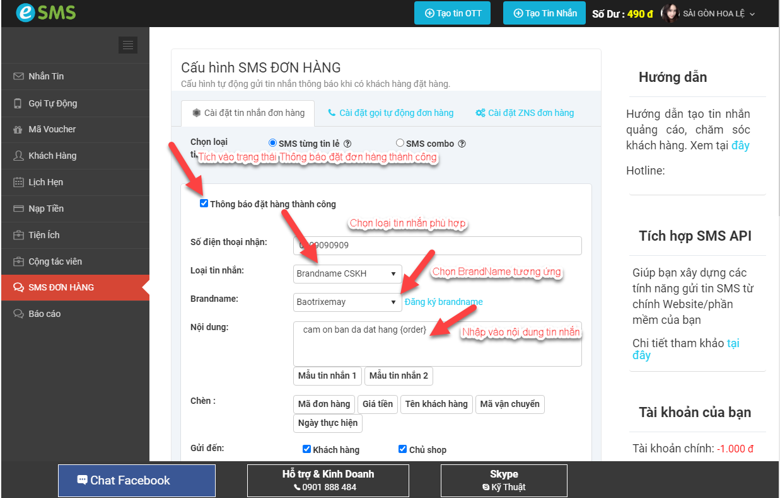Open the Loại tin nhắn dropdown
The width and height of the screenshot is (781, 498).
click(347, 273)
